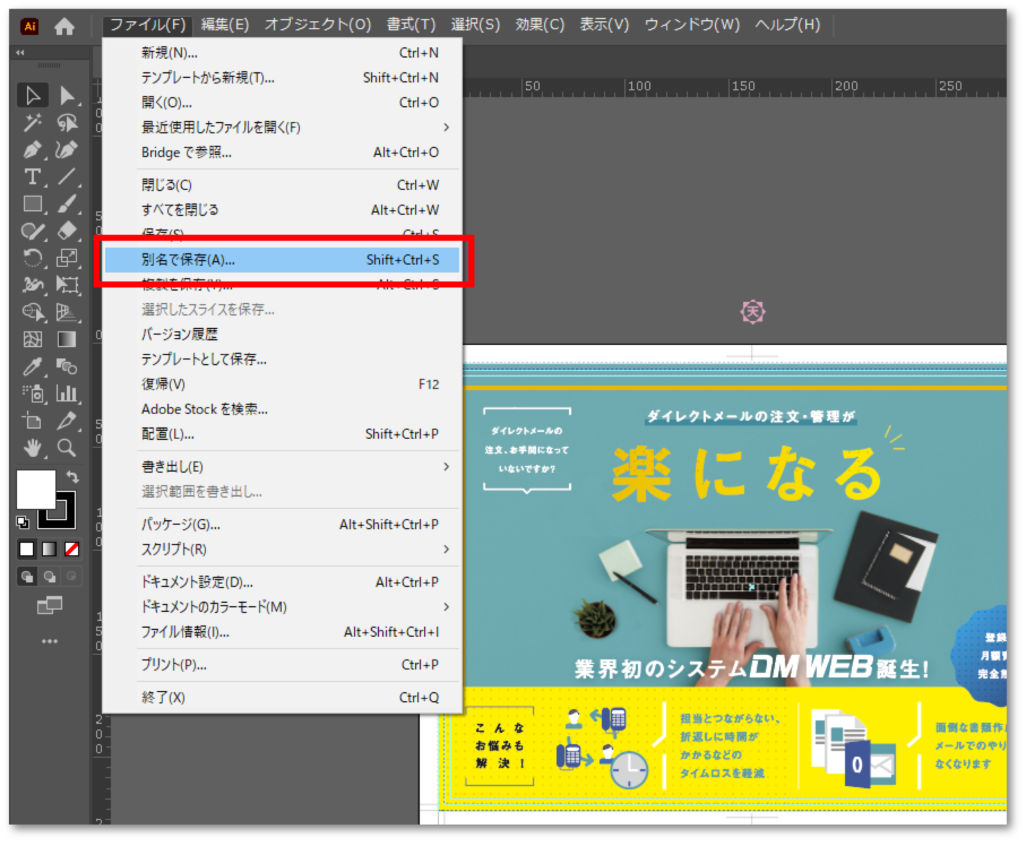The width and height of the screenshot is (1024, 842).
Task: Select the Eraser tool
Action: click(67, 231)
